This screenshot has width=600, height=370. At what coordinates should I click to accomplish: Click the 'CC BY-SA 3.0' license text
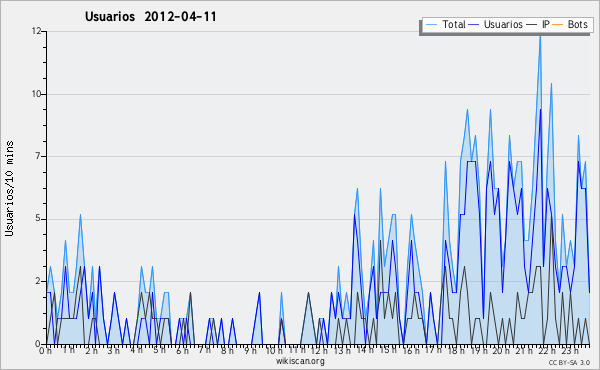(x=569, y=363)
